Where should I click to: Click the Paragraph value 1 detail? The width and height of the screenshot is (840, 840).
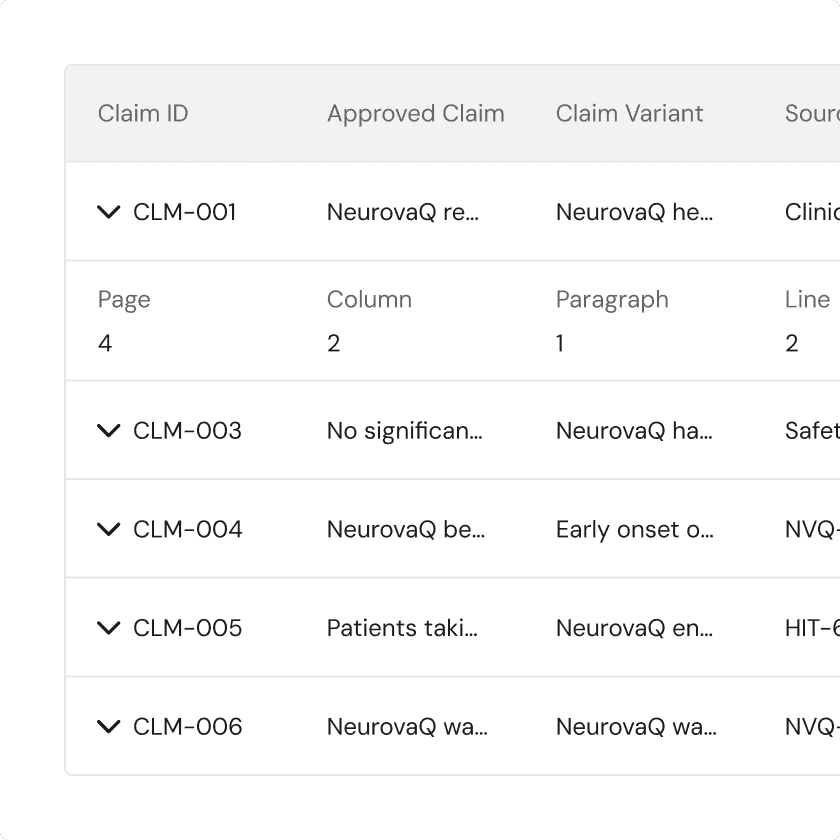point(560,343)
